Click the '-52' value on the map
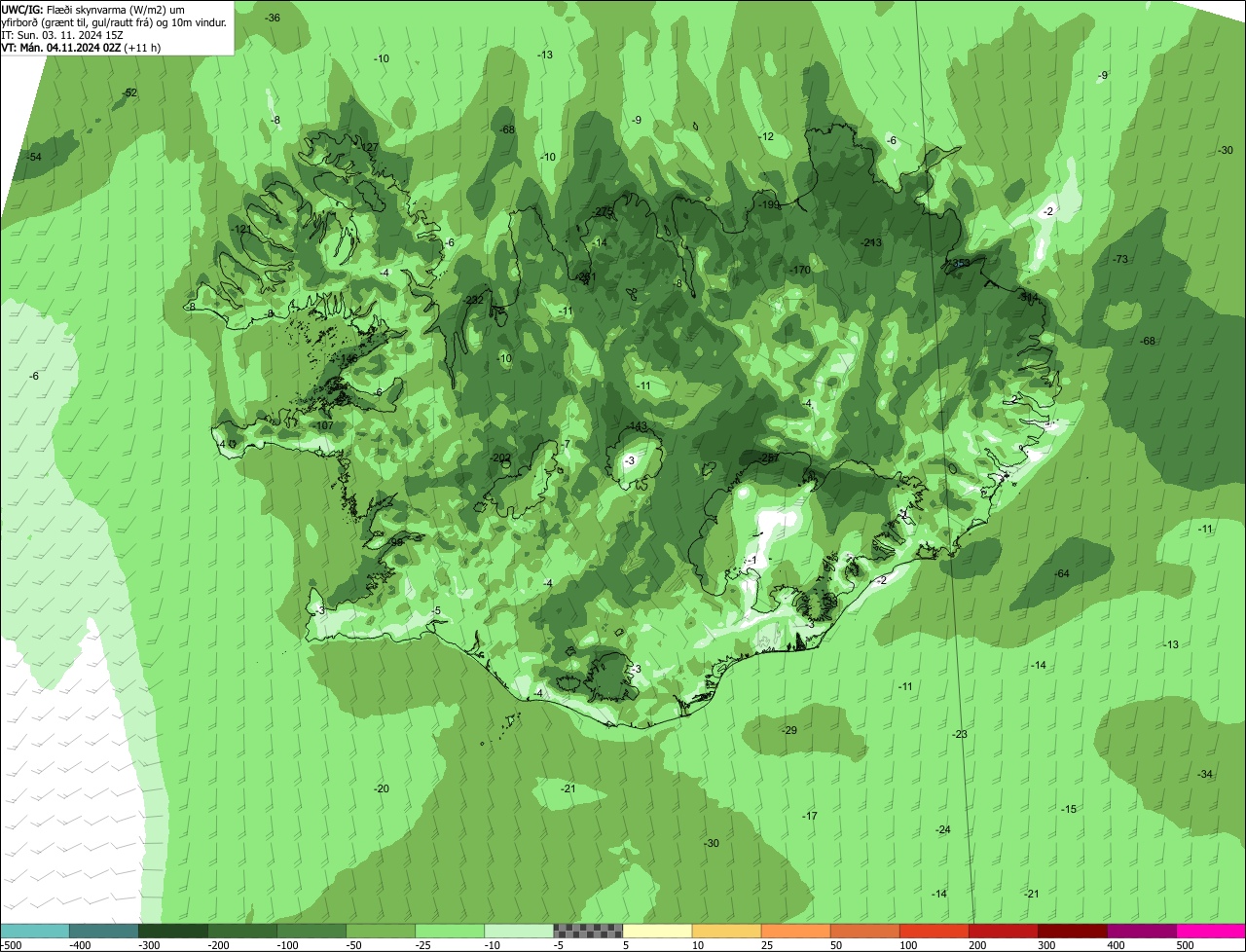1246x952 pixels. (x=129, y=92)
